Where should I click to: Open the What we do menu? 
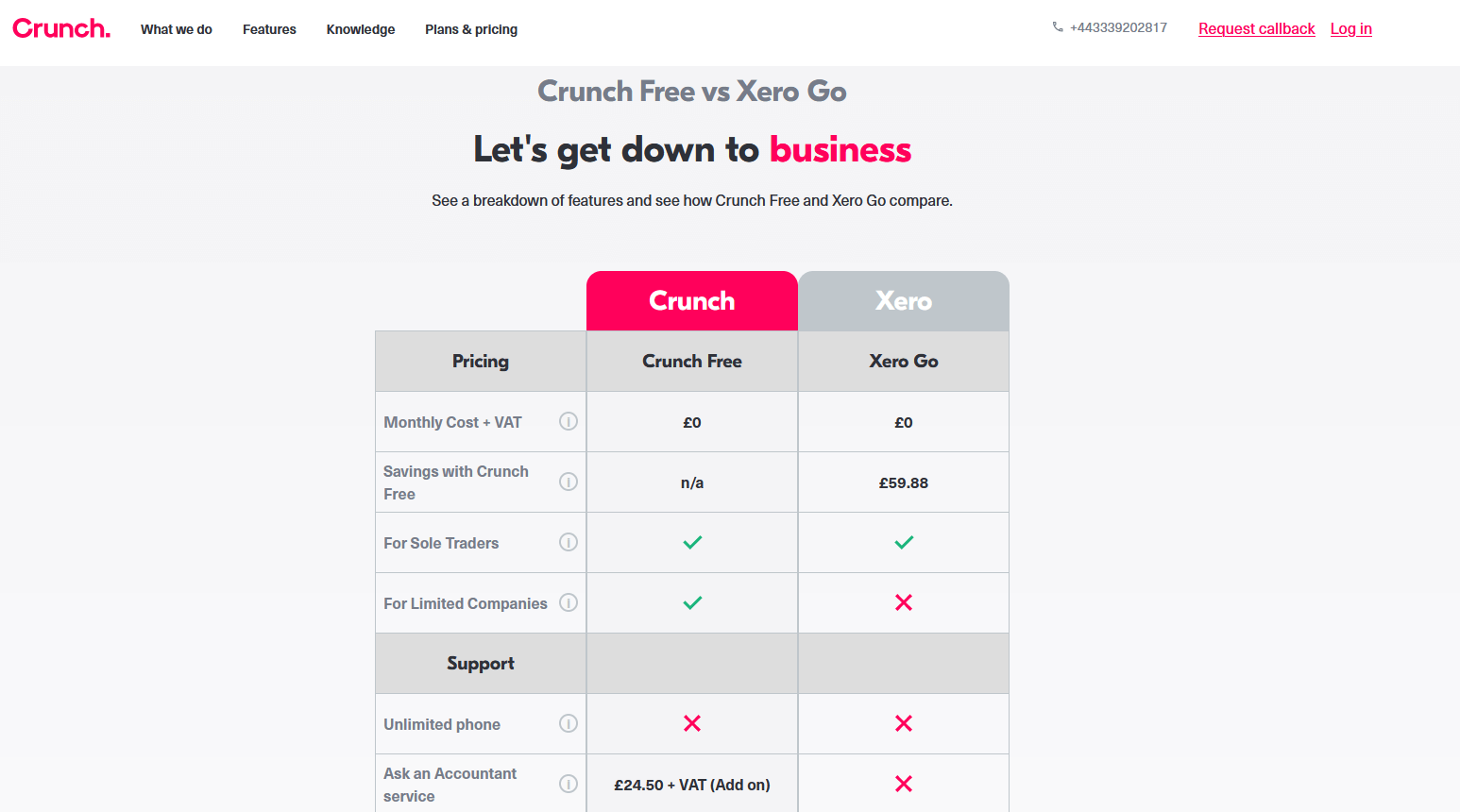click(177, 29)
